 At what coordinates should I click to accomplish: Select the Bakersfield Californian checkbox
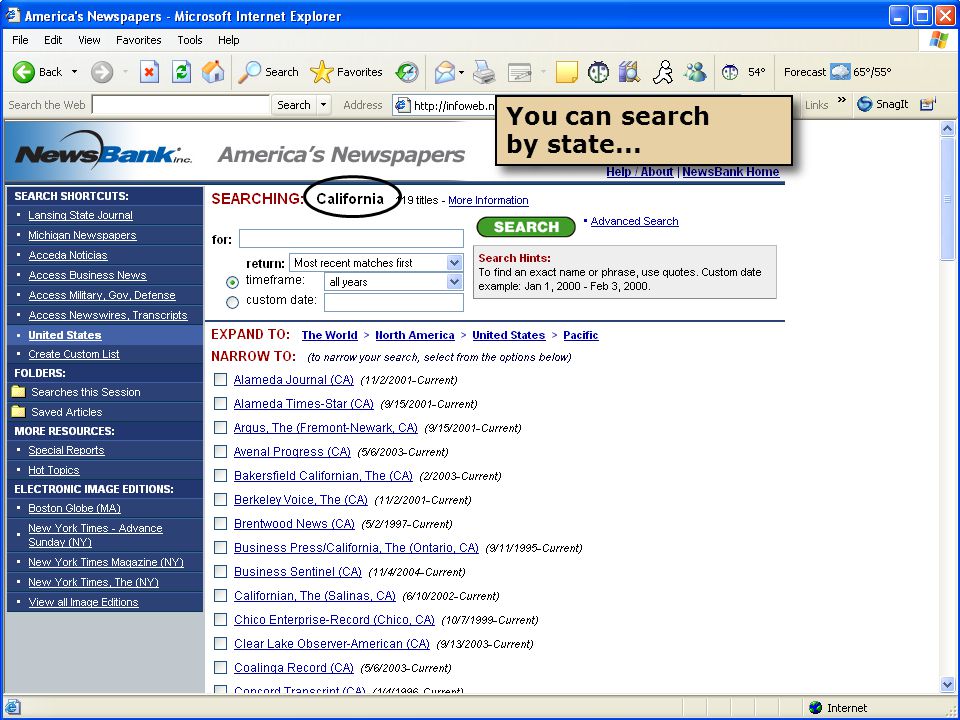point(220,476)
